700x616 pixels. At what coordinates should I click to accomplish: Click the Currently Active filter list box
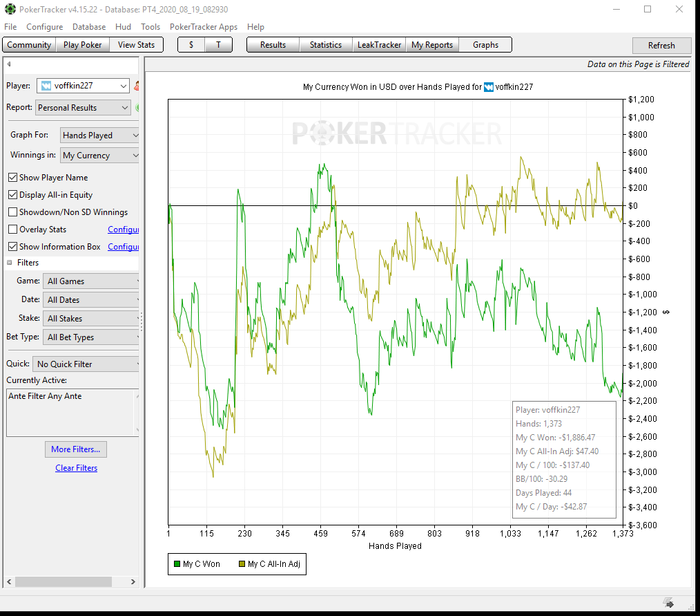pyautogui.click(x=73, y=412)
